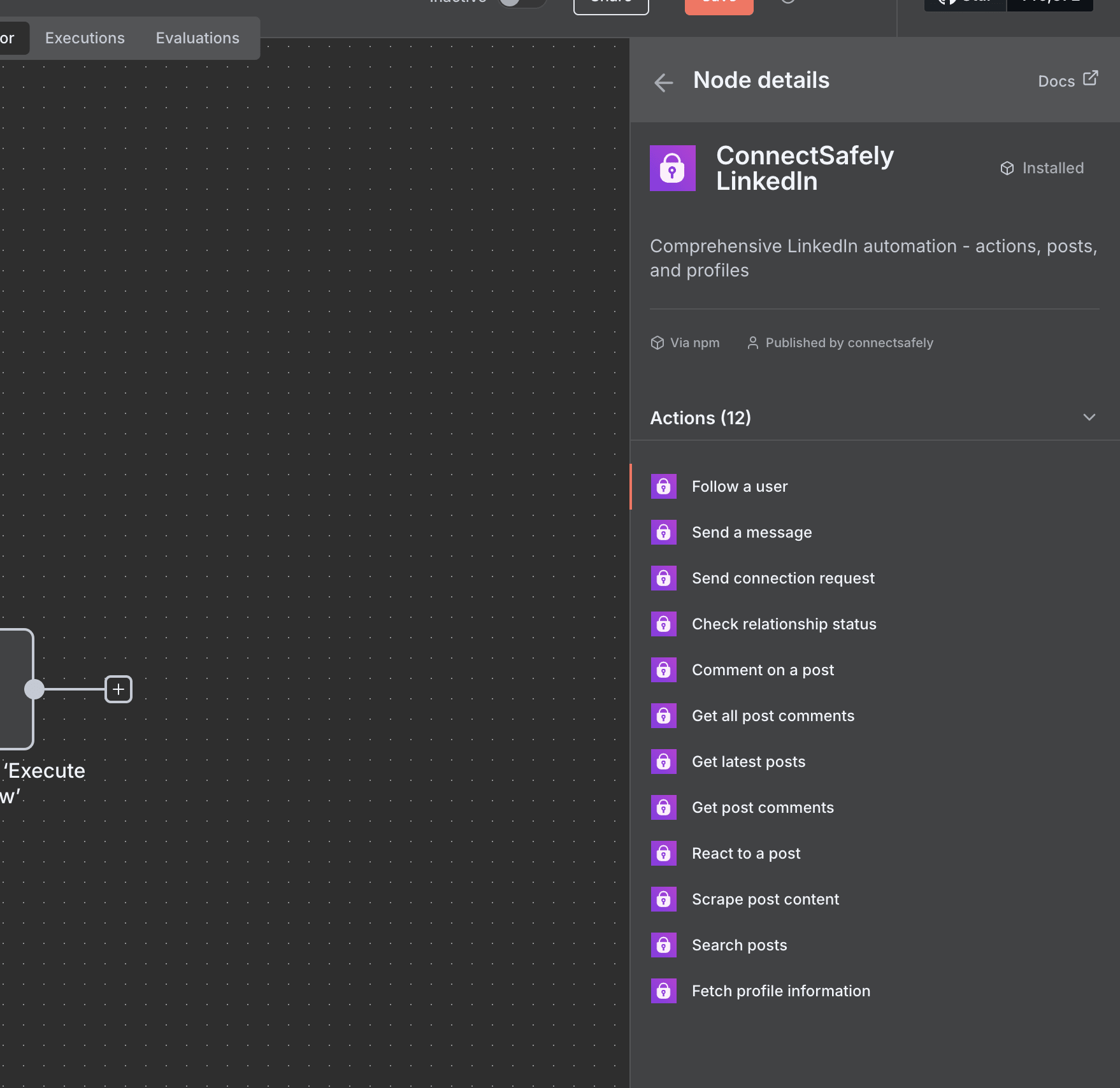Collapse the Actions (12) section
Image resolution: width=1120 pixels, height=1088 pixels.
1090,417
